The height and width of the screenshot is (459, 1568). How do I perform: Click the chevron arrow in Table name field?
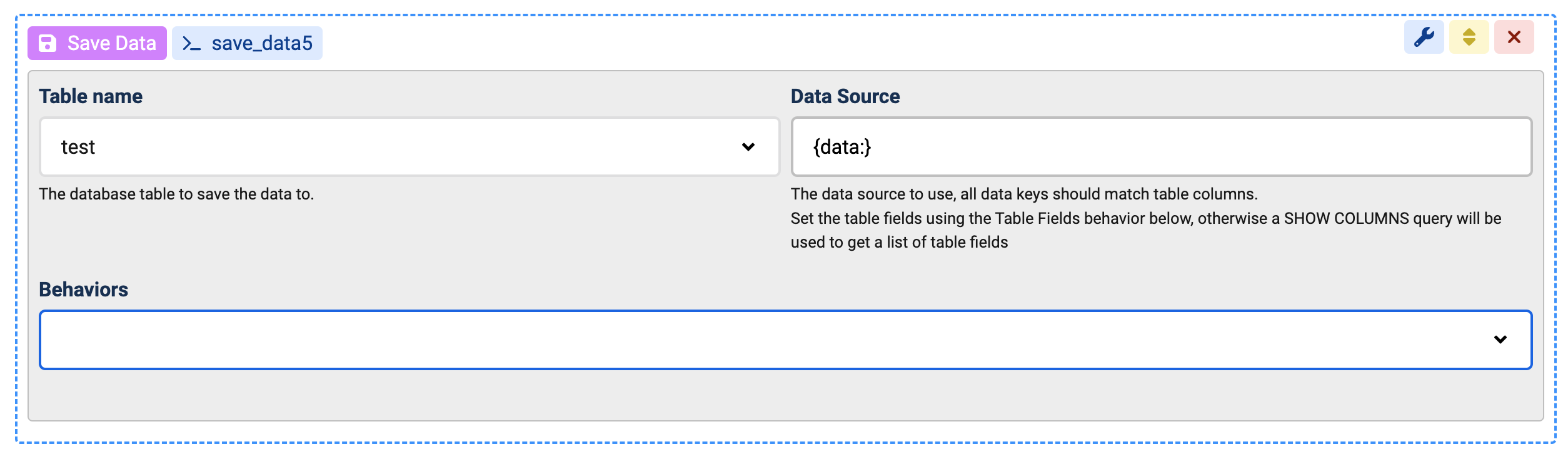748,147
